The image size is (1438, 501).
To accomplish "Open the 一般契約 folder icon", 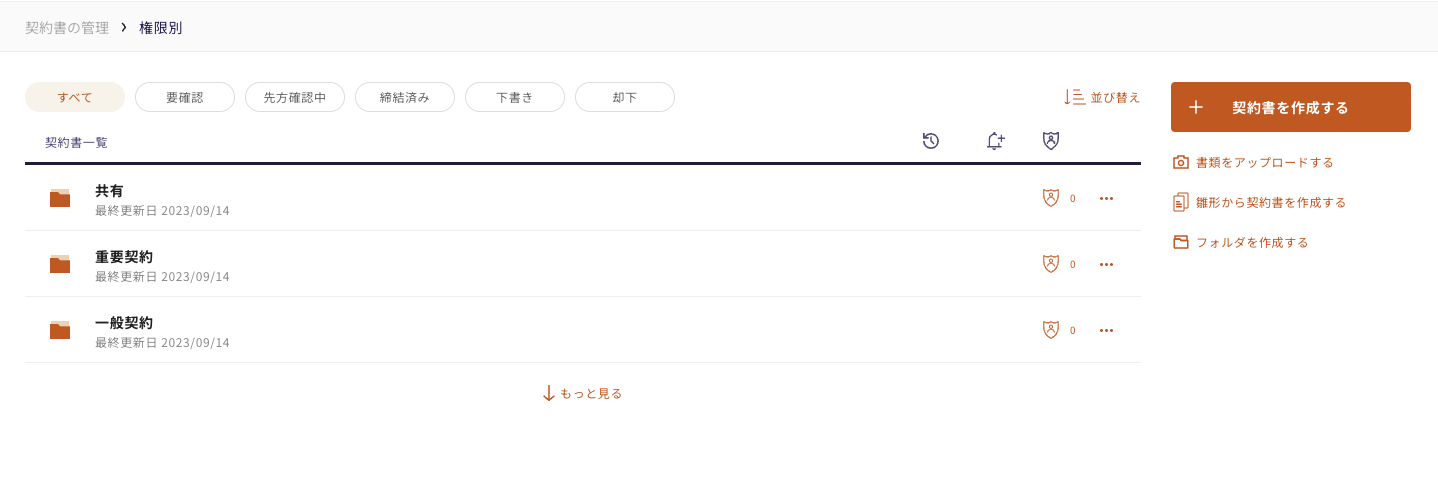I will 60,330.
